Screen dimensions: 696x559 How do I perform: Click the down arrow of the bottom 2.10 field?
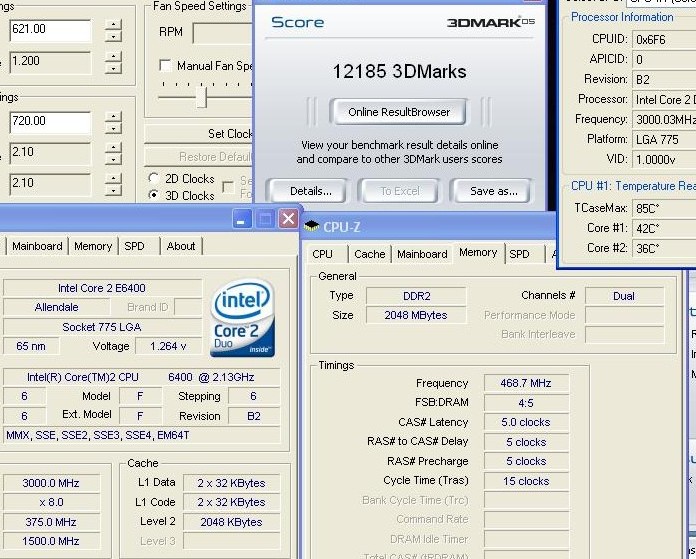tap(114, 190)
